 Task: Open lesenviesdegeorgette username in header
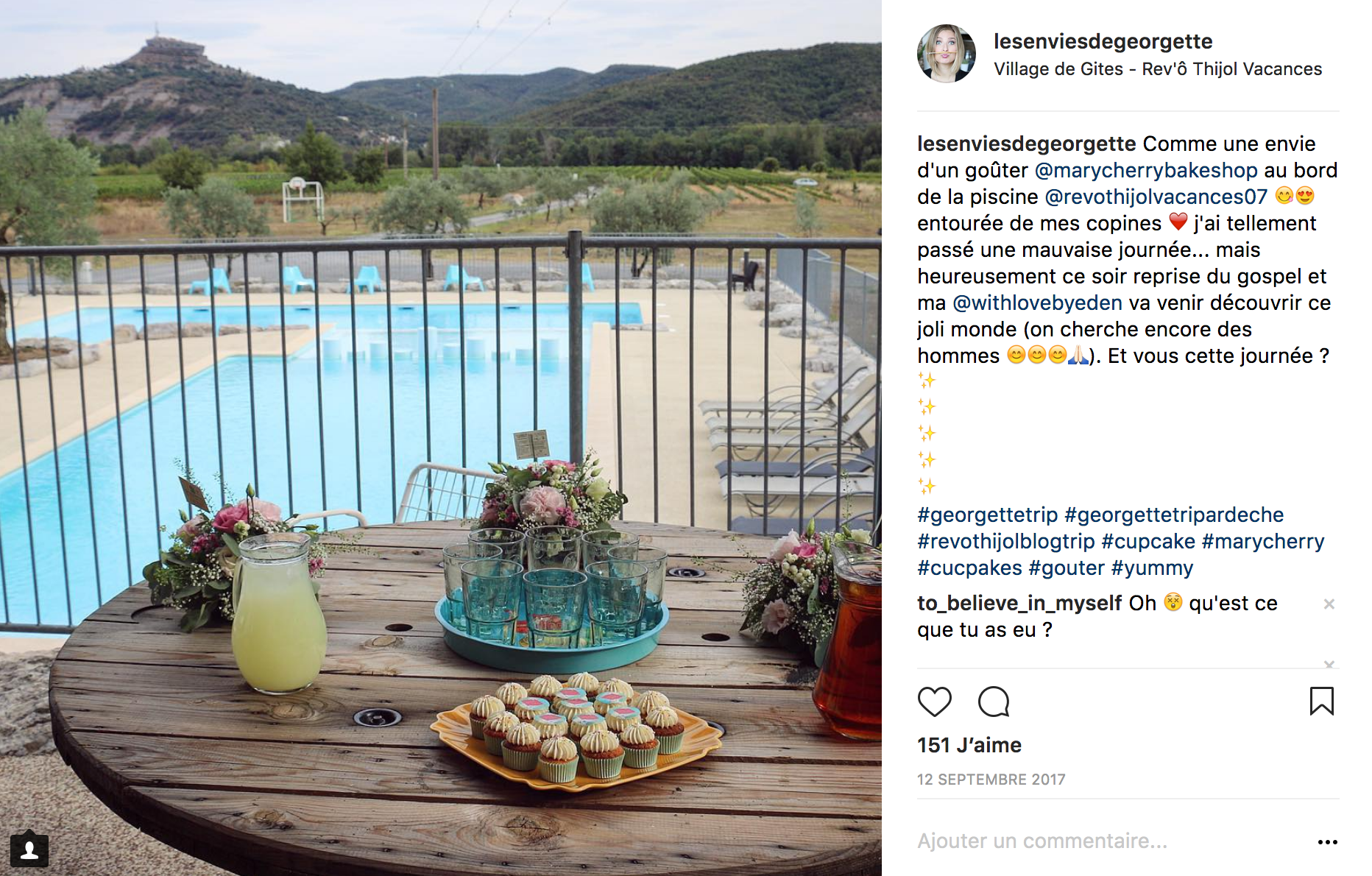(x=1103, y=41)
